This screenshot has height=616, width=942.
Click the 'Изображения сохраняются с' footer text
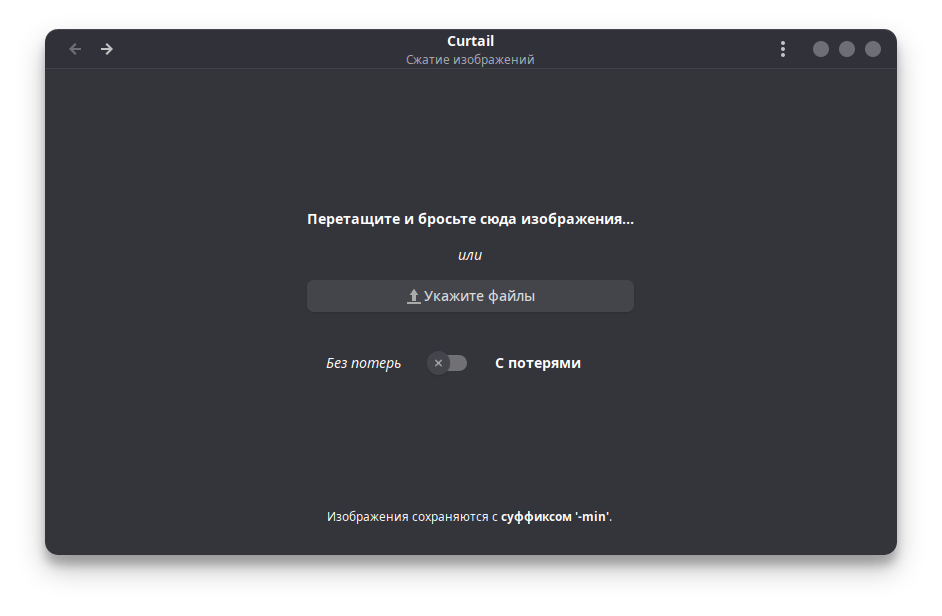(412, 516)
